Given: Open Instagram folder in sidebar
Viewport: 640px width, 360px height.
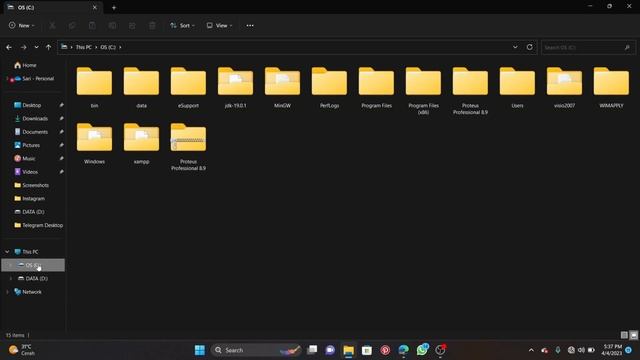Looking at the screenshot, I should pyautogui.click(x=29, y=198).
